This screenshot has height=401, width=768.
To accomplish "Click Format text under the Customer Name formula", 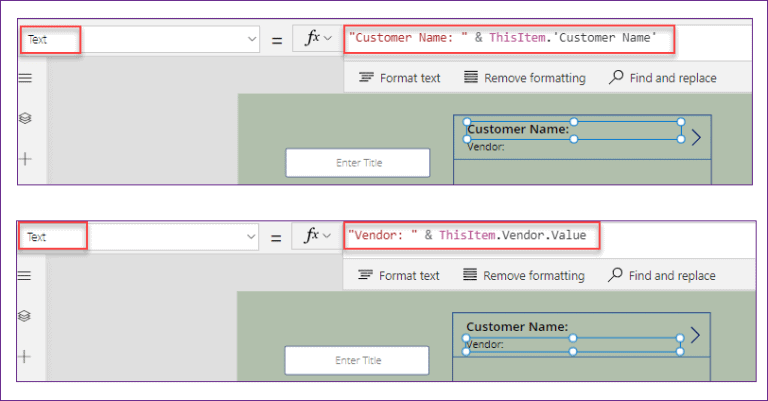I will click(400, 78).
